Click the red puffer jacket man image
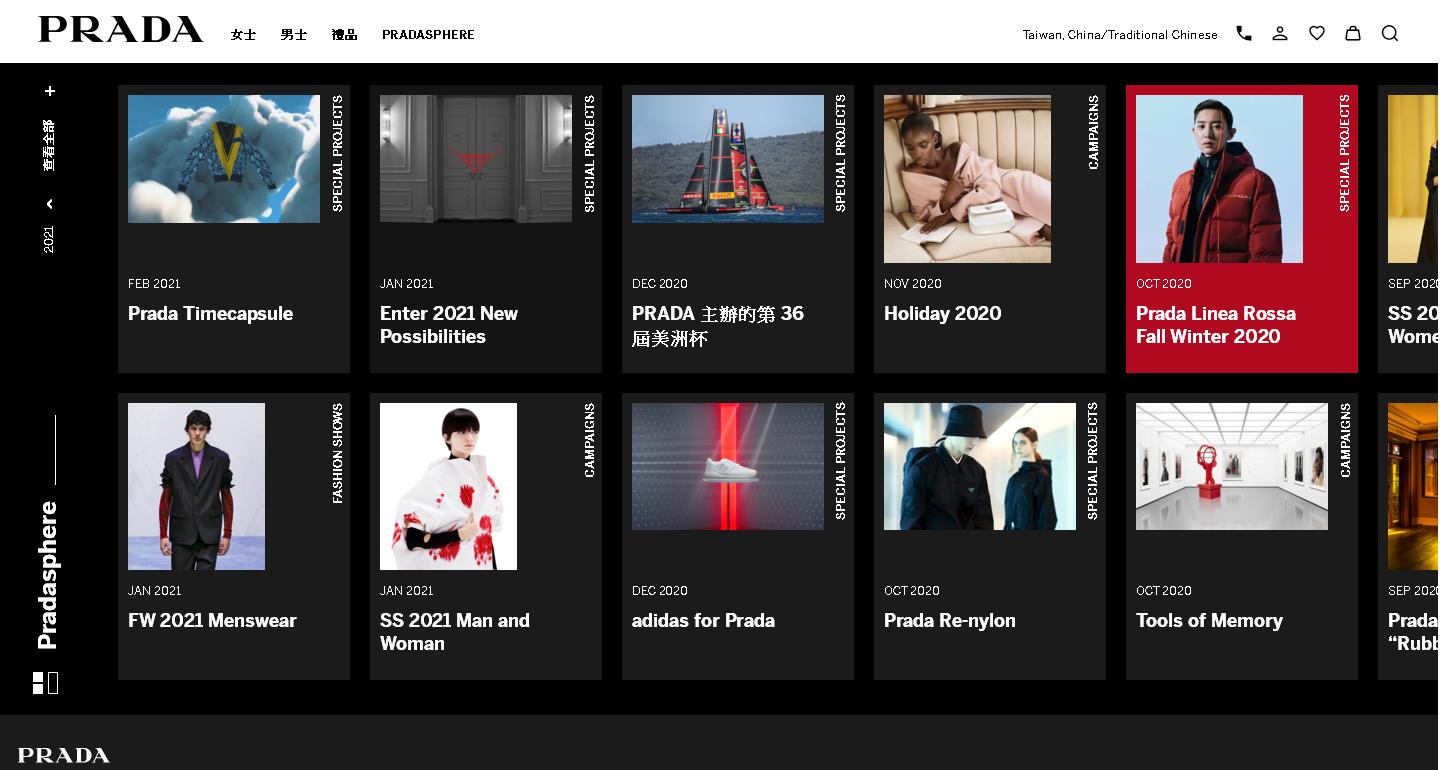 1219,179
